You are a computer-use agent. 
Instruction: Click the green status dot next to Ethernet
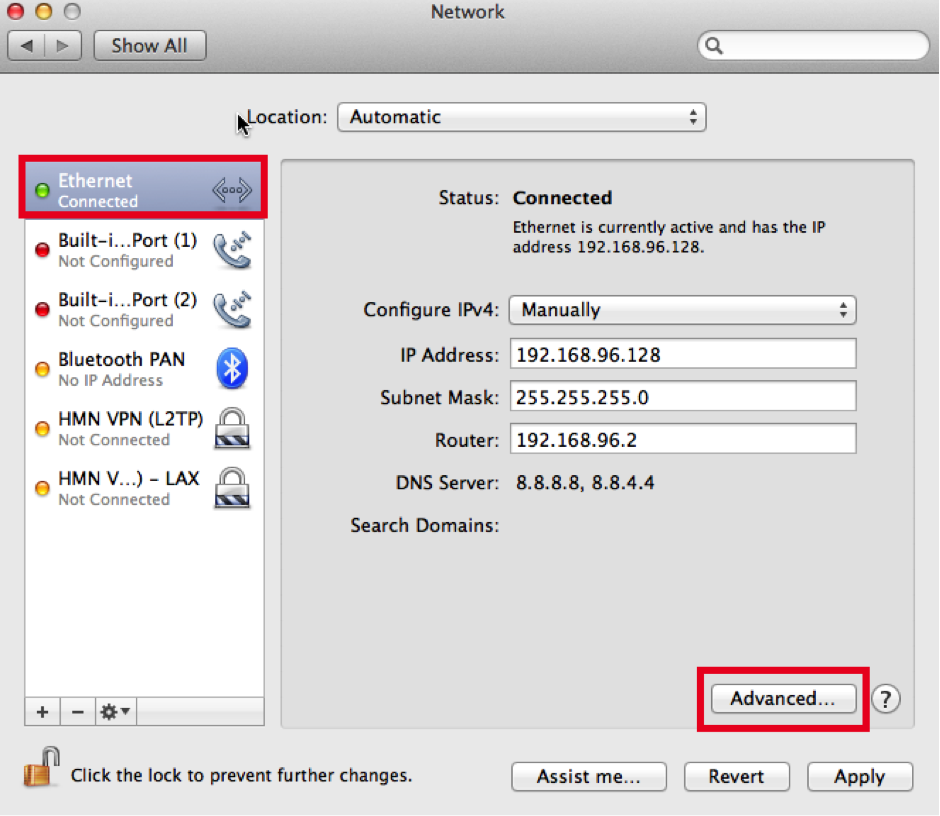[42, 191]
